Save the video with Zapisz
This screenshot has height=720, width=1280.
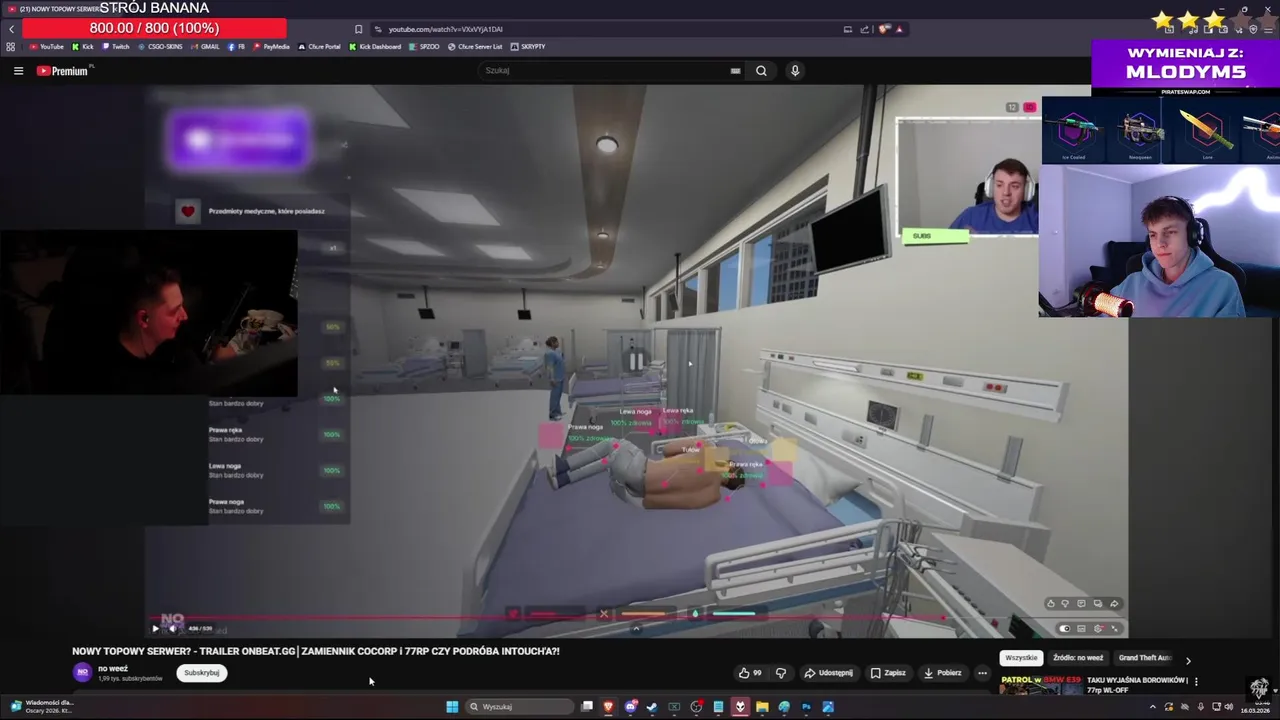pyautogui.click(x=888, y=673)
